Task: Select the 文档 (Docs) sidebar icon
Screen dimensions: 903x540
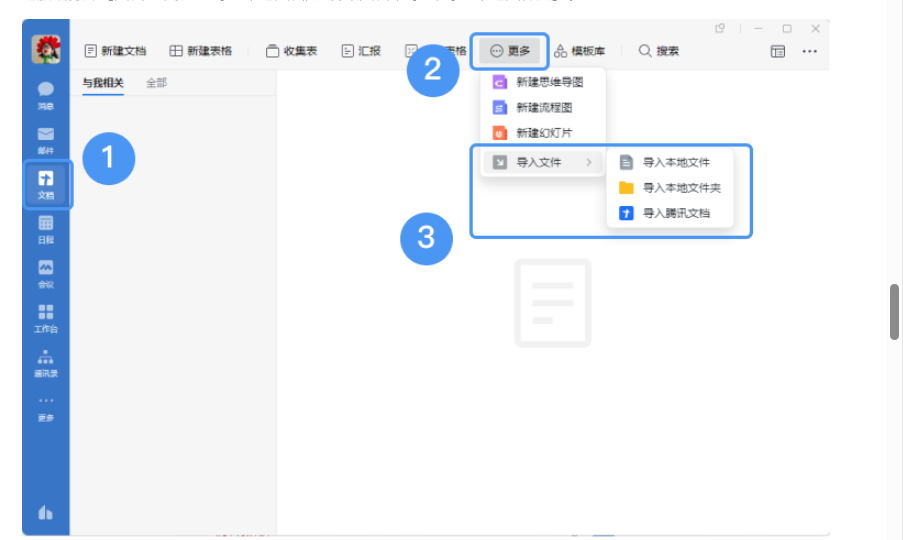Action: 46,184
